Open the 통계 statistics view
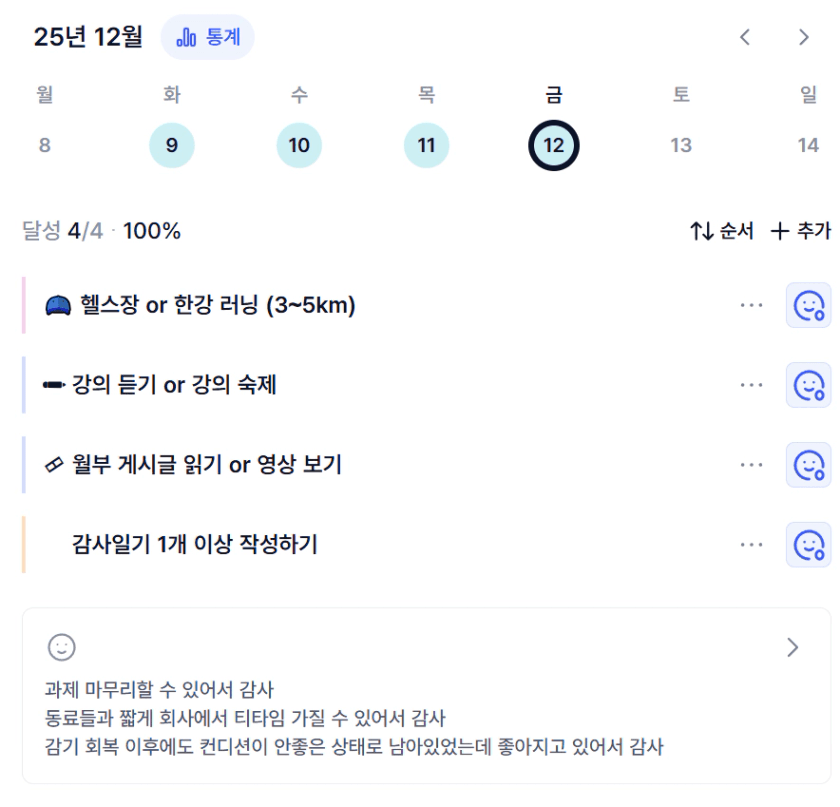Viewport: 840px width, 807px height. pos(207,38)
